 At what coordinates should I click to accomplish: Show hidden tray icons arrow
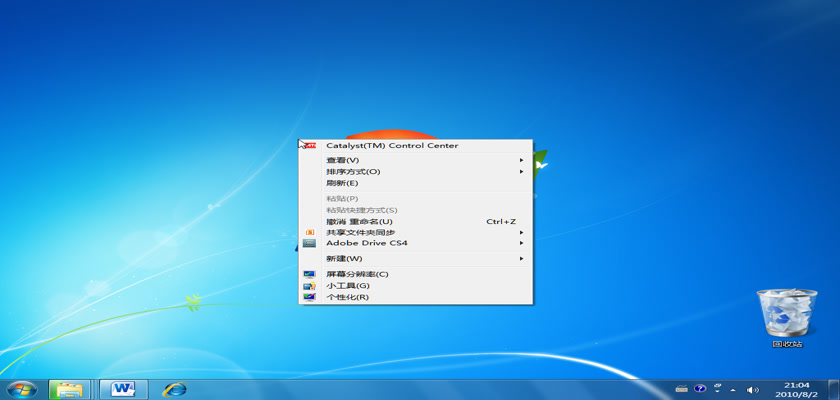point(734,389)
